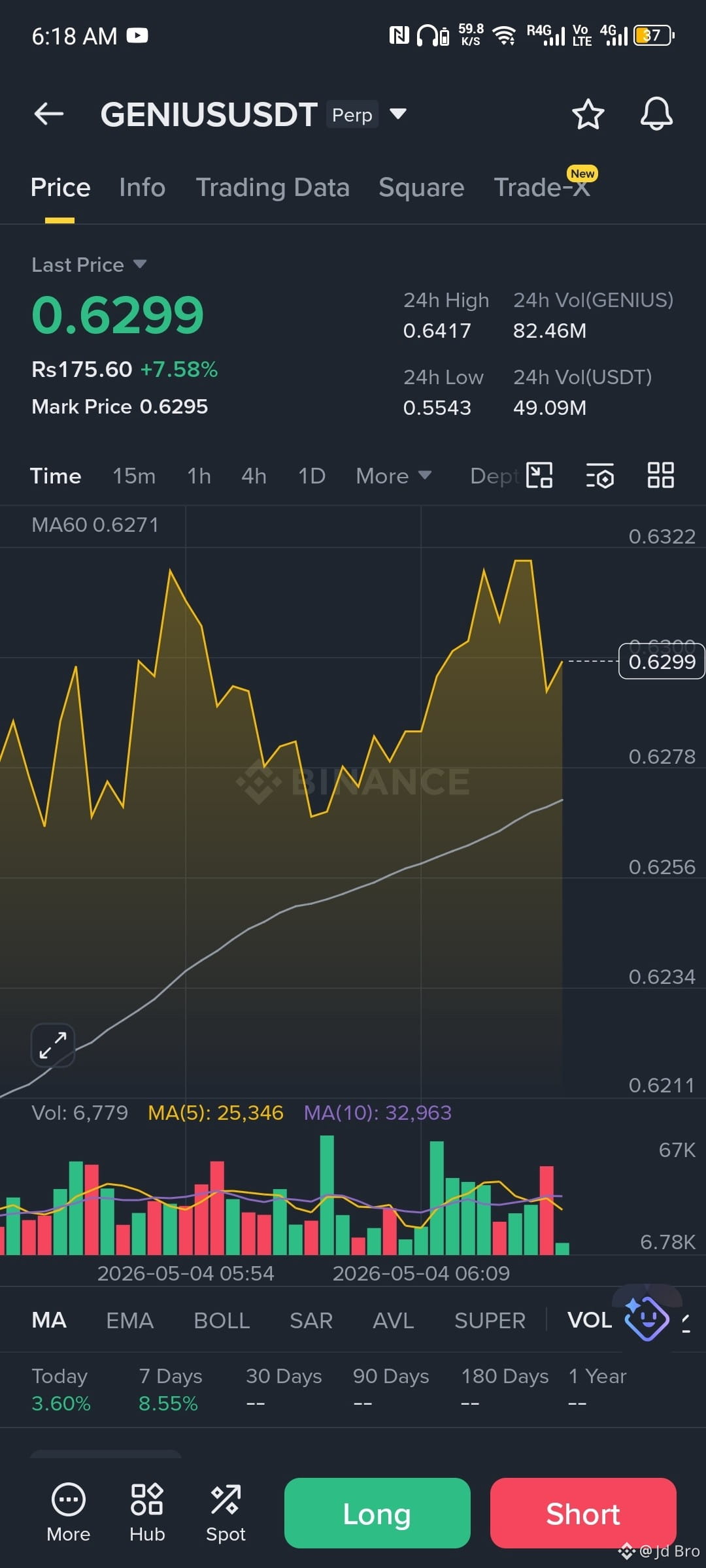Tap the MA(10): 32,963 volume label

click(x=378, y=1113)
